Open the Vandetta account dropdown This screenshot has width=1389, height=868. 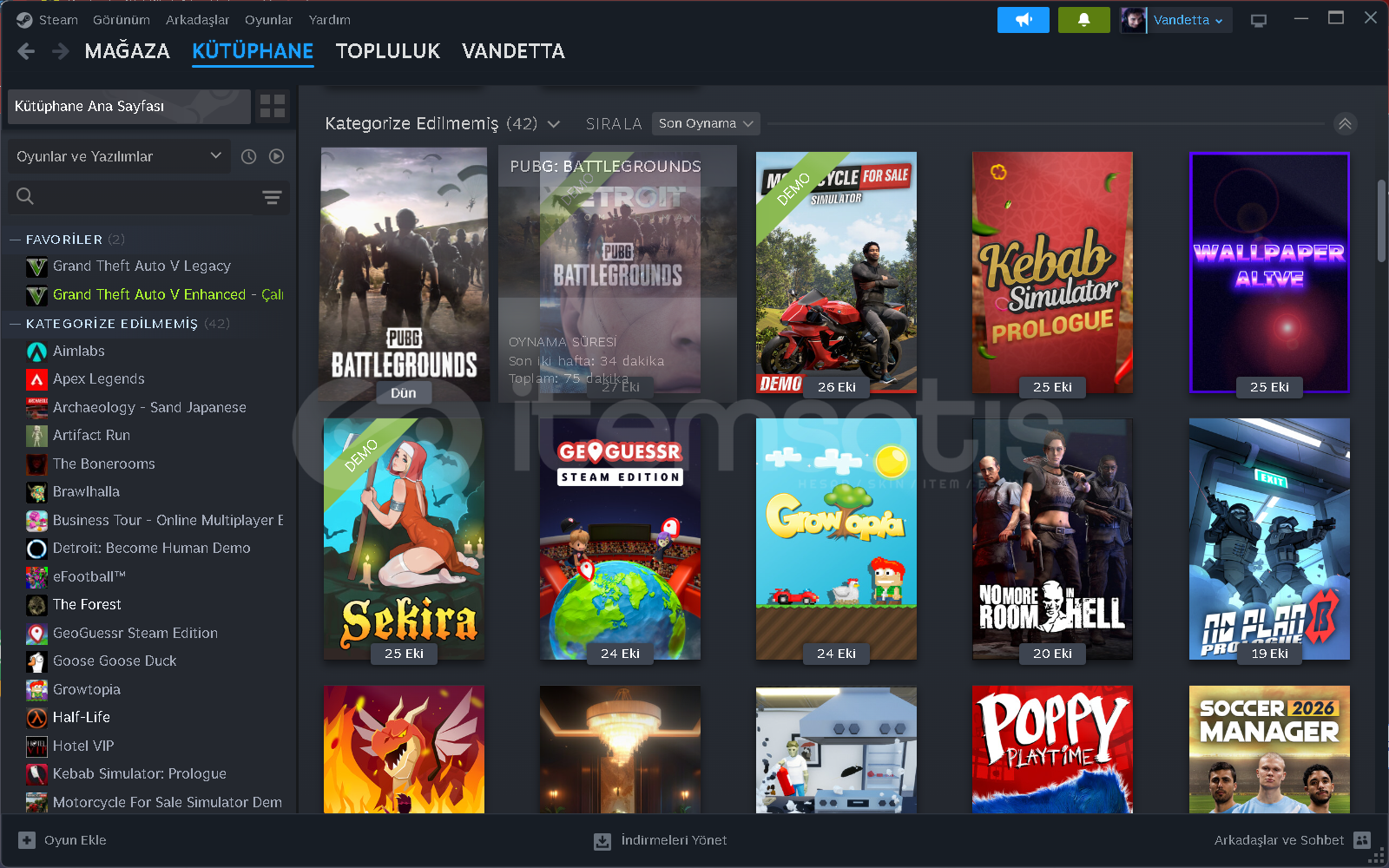coord(1189,20)
